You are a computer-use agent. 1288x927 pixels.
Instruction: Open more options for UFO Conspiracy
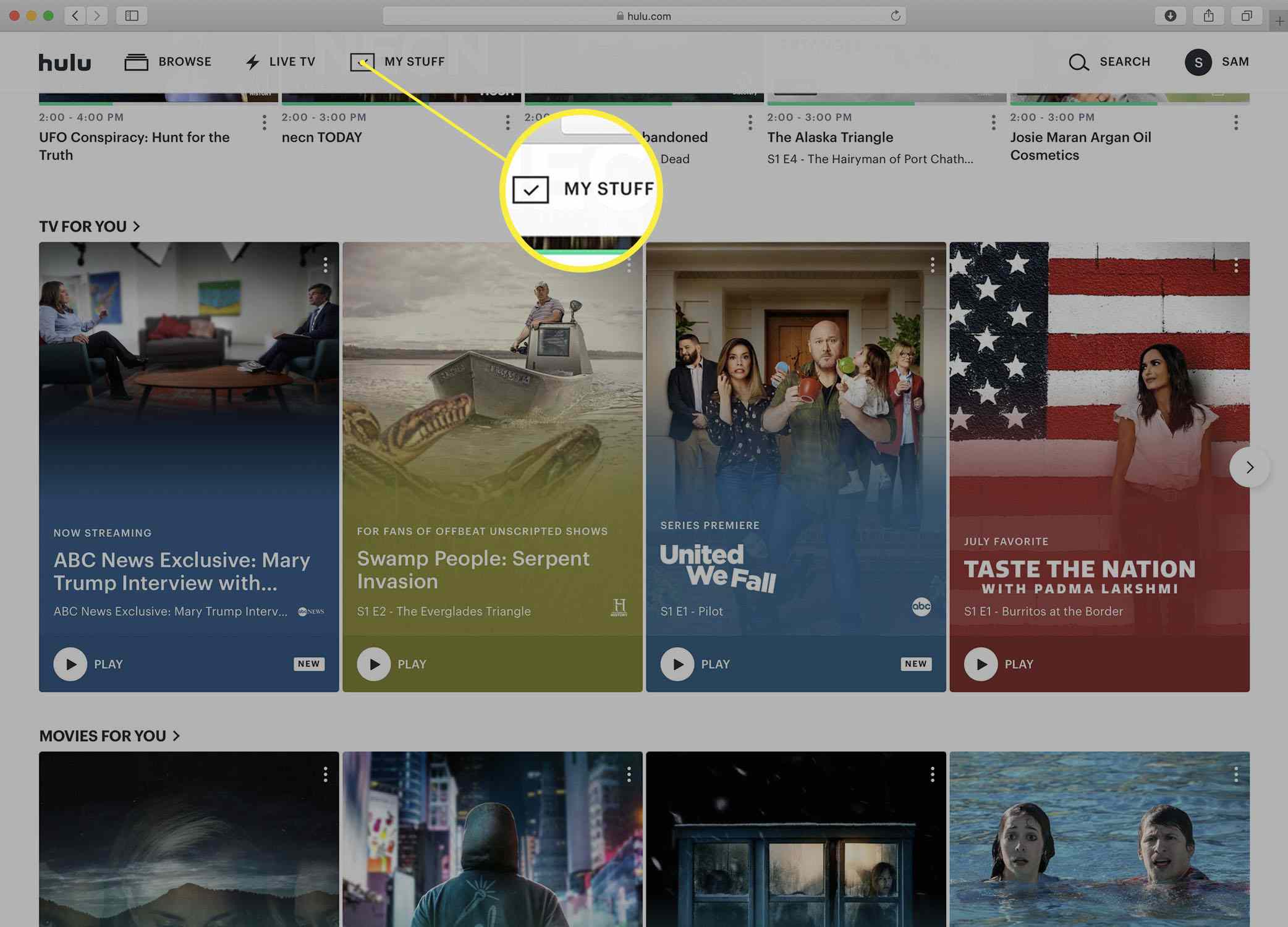point(265,122)
